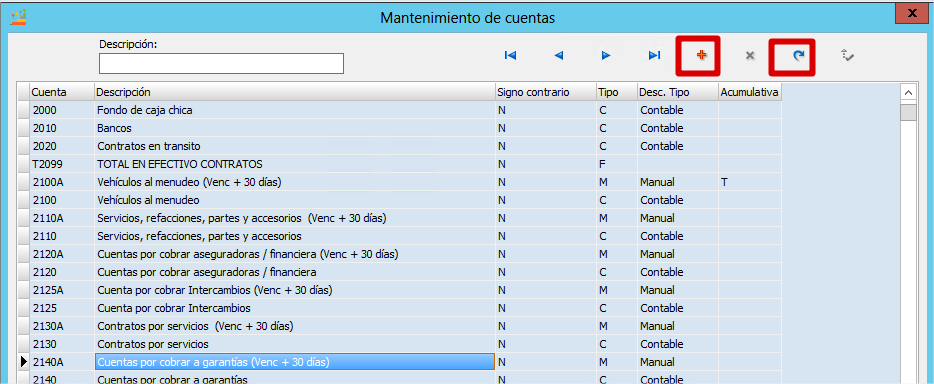The height and width of the screenshot is (384, 934).
Task: Select the Bancos account row
Action: 399,128
